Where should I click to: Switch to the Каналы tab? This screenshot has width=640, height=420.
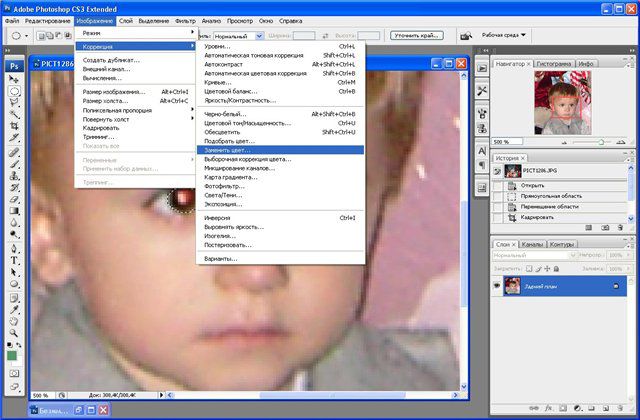534,244
